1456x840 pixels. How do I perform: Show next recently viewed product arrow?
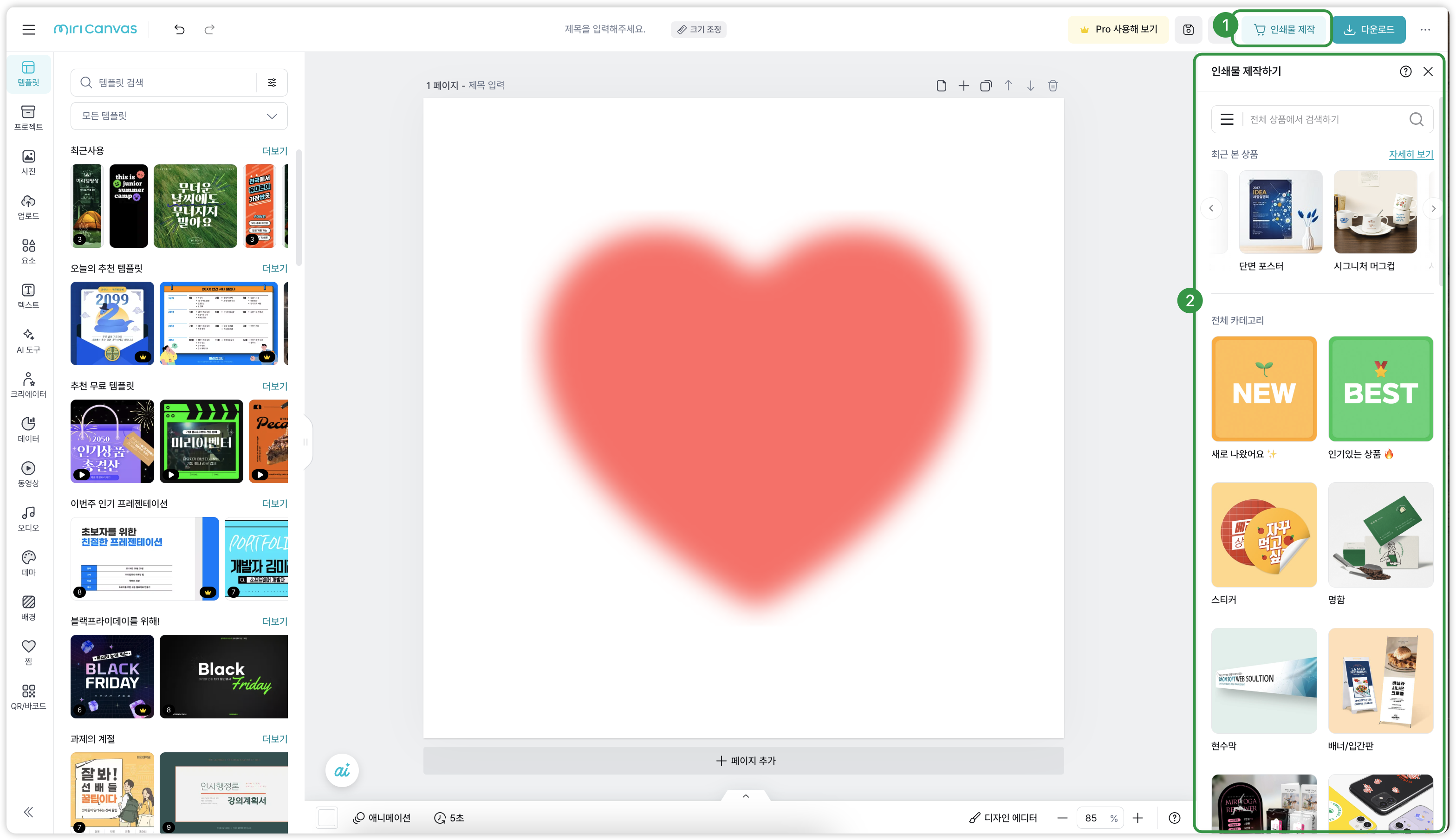coord(1432,209)
